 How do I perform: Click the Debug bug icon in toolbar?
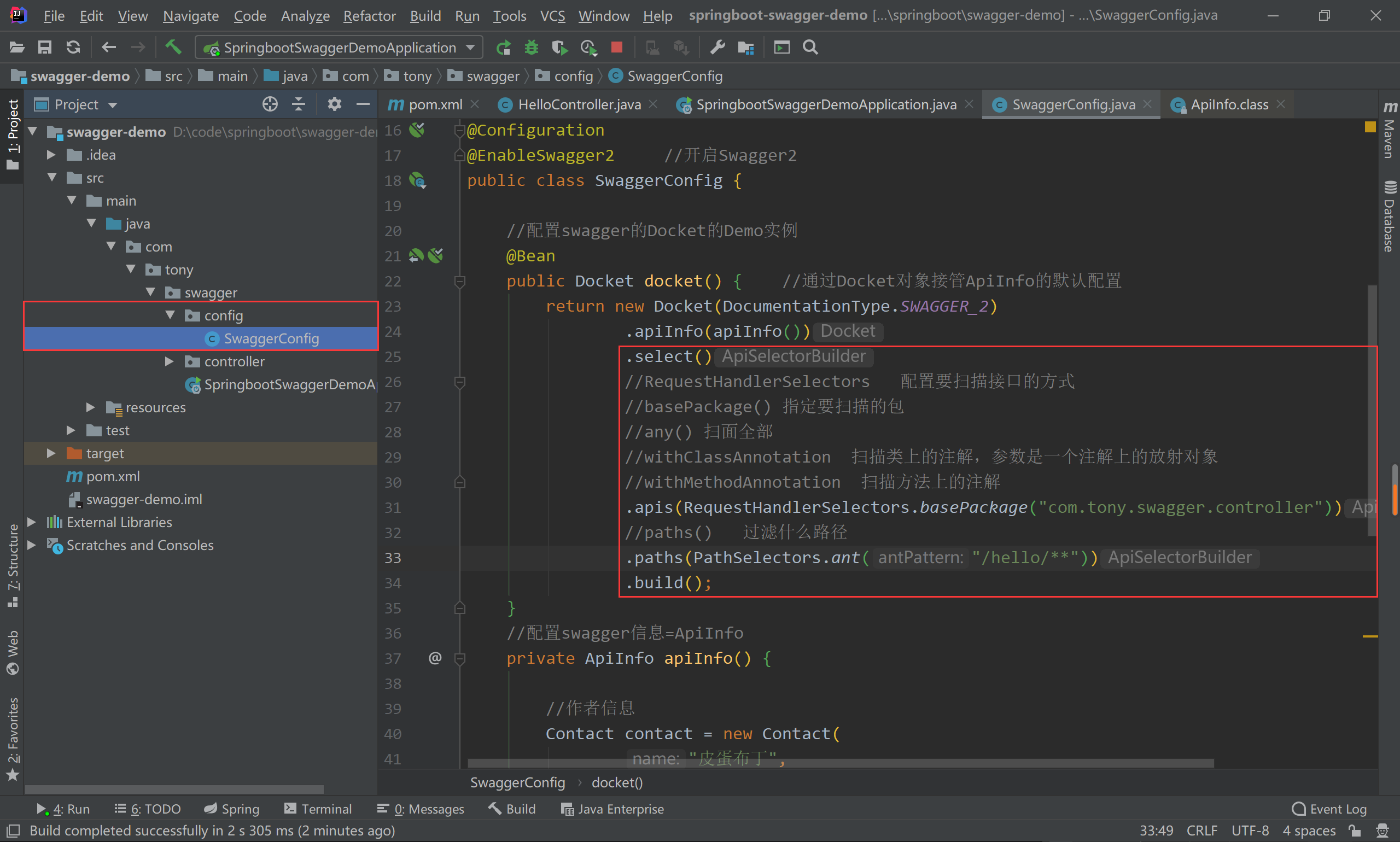click(531, 47)
